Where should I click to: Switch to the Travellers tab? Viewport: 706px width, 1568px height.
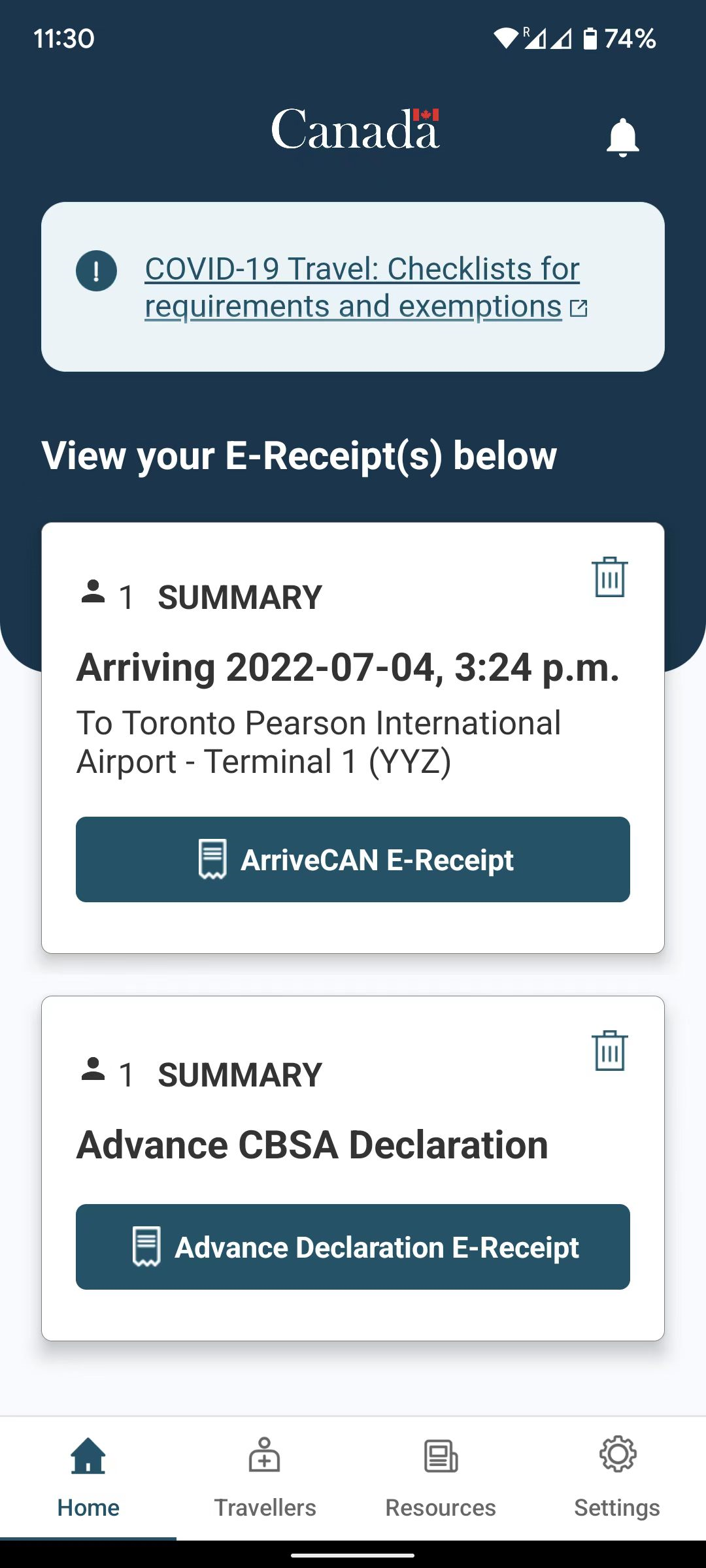point(265,1477)
